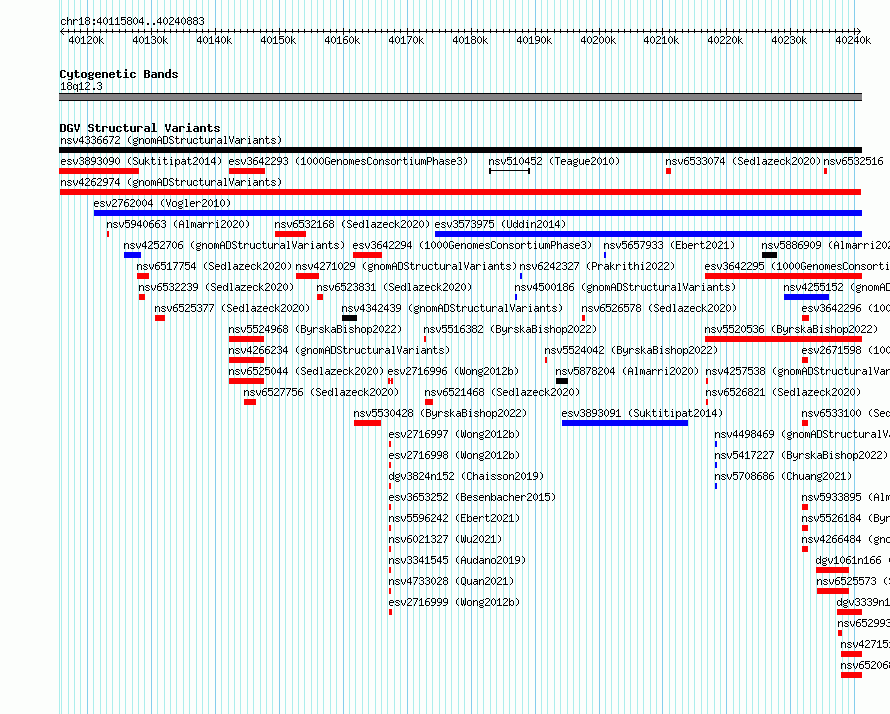
Task: Click nsv6532168 (Sedlazeck2020) label
Action: coord(352,224)
